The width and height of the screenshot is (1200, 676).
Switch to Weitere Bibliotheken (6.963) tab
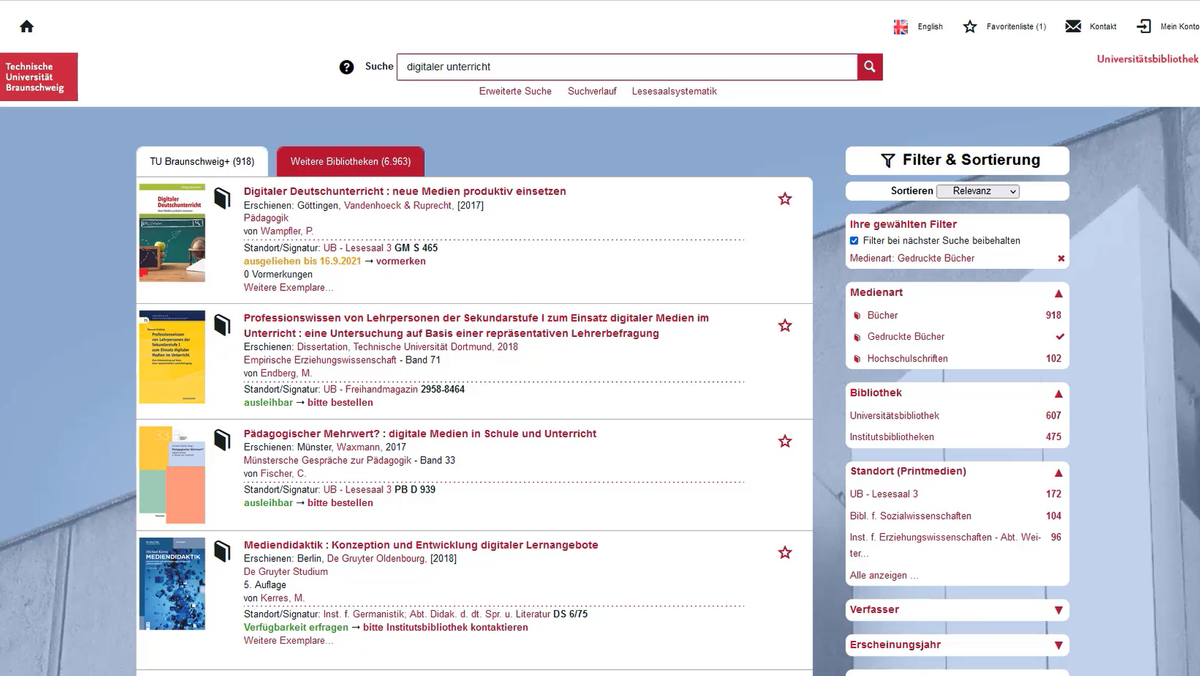350,162
